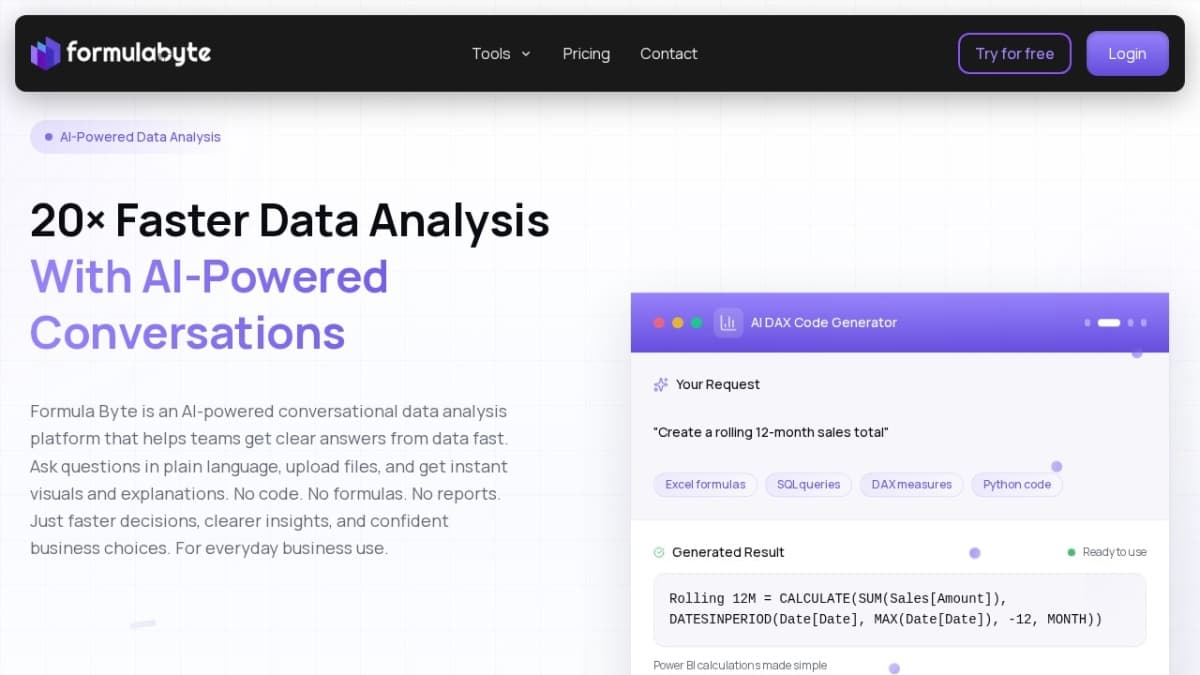1200x675 pixels.
Task: Click the Formula Byte cube logo icon
Action: [x=46, y=53]
